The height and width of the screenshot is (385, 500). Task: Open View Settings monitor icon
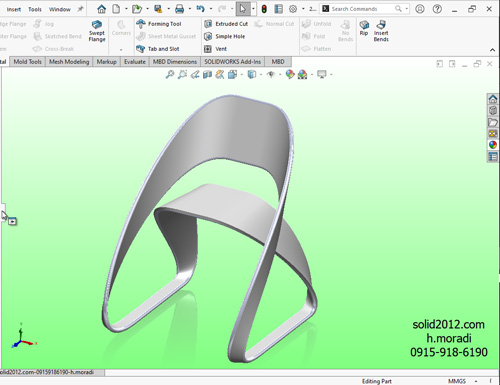(322, 74)
